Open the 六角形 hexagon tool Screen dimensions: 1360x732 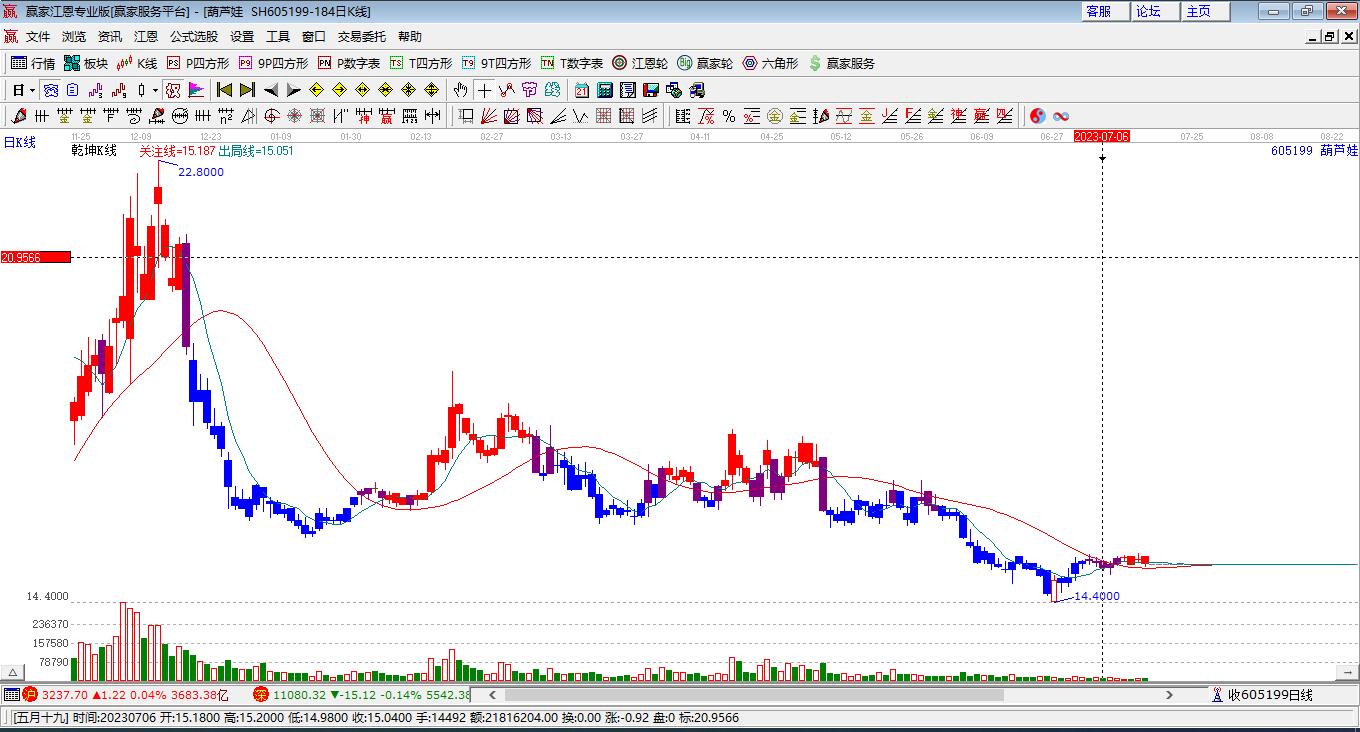770,63
